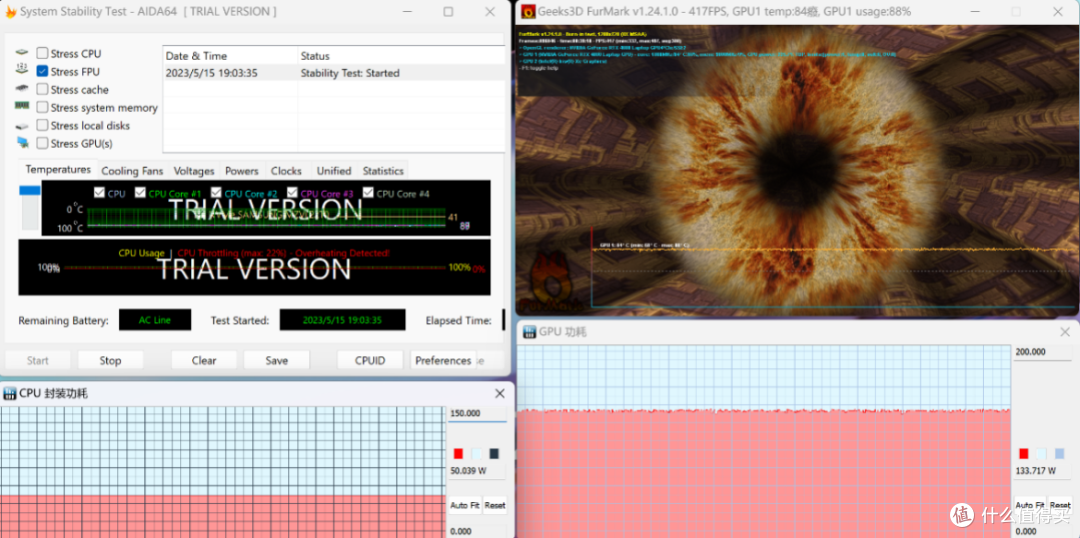Pick the red swatch in CPU 封装功耗 window
This screenshot has height=538, width=1080.
click(x=459, y=453)
